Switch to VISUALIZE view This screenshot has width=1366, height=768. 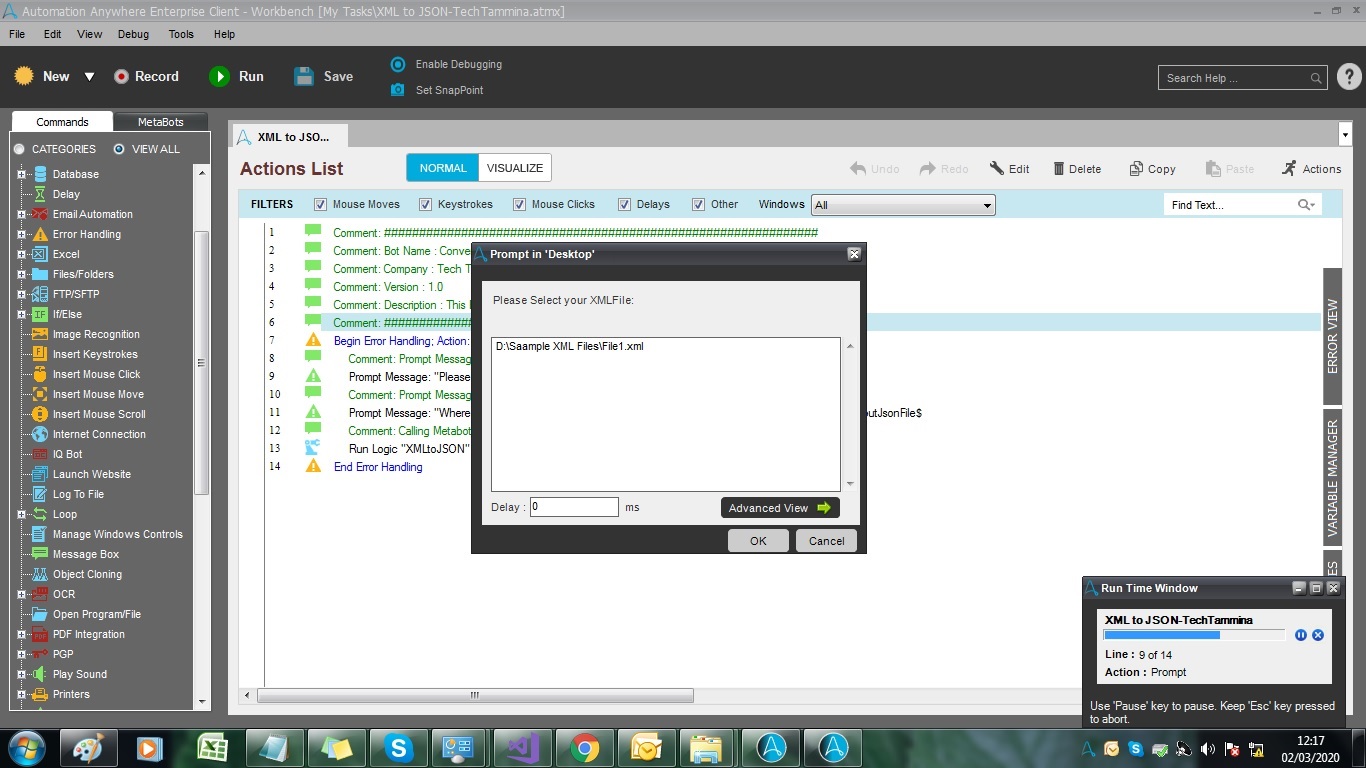click(x=515, y=168)
